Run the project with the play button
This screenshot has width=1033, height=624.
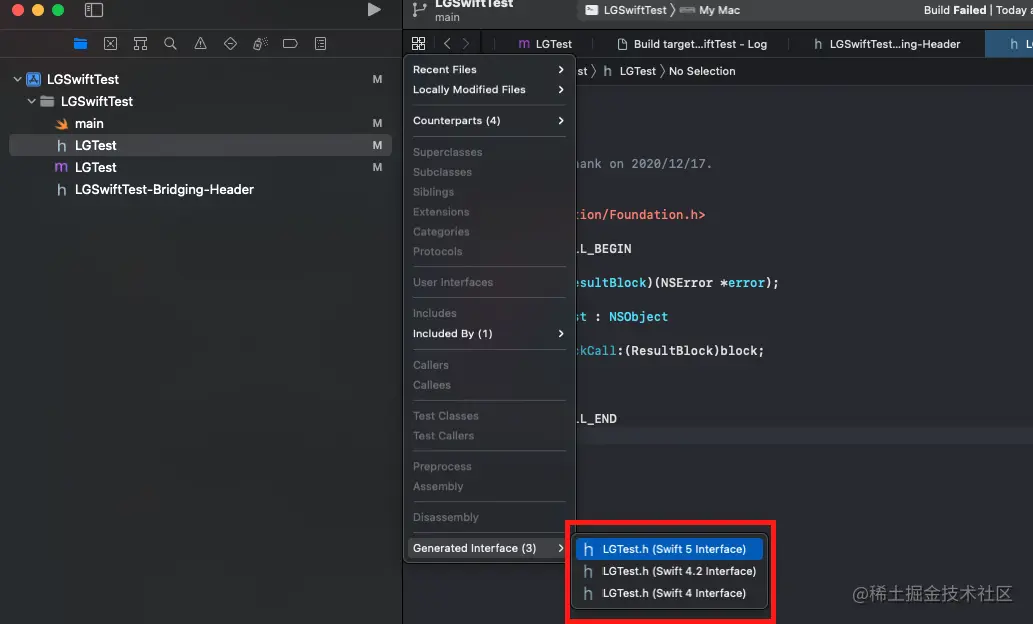click(x=374, y=10)
